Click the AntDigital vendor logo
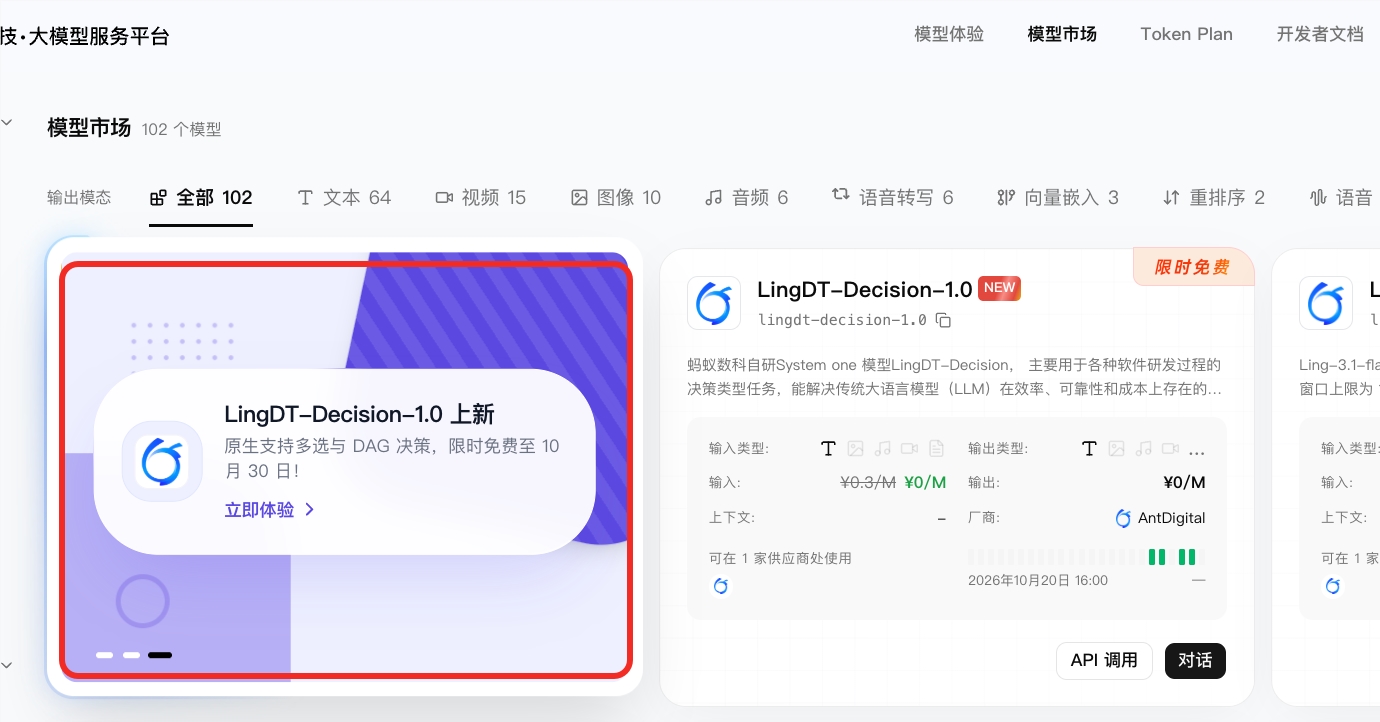Screen dimensions: 1380x722 point(1123,518)
